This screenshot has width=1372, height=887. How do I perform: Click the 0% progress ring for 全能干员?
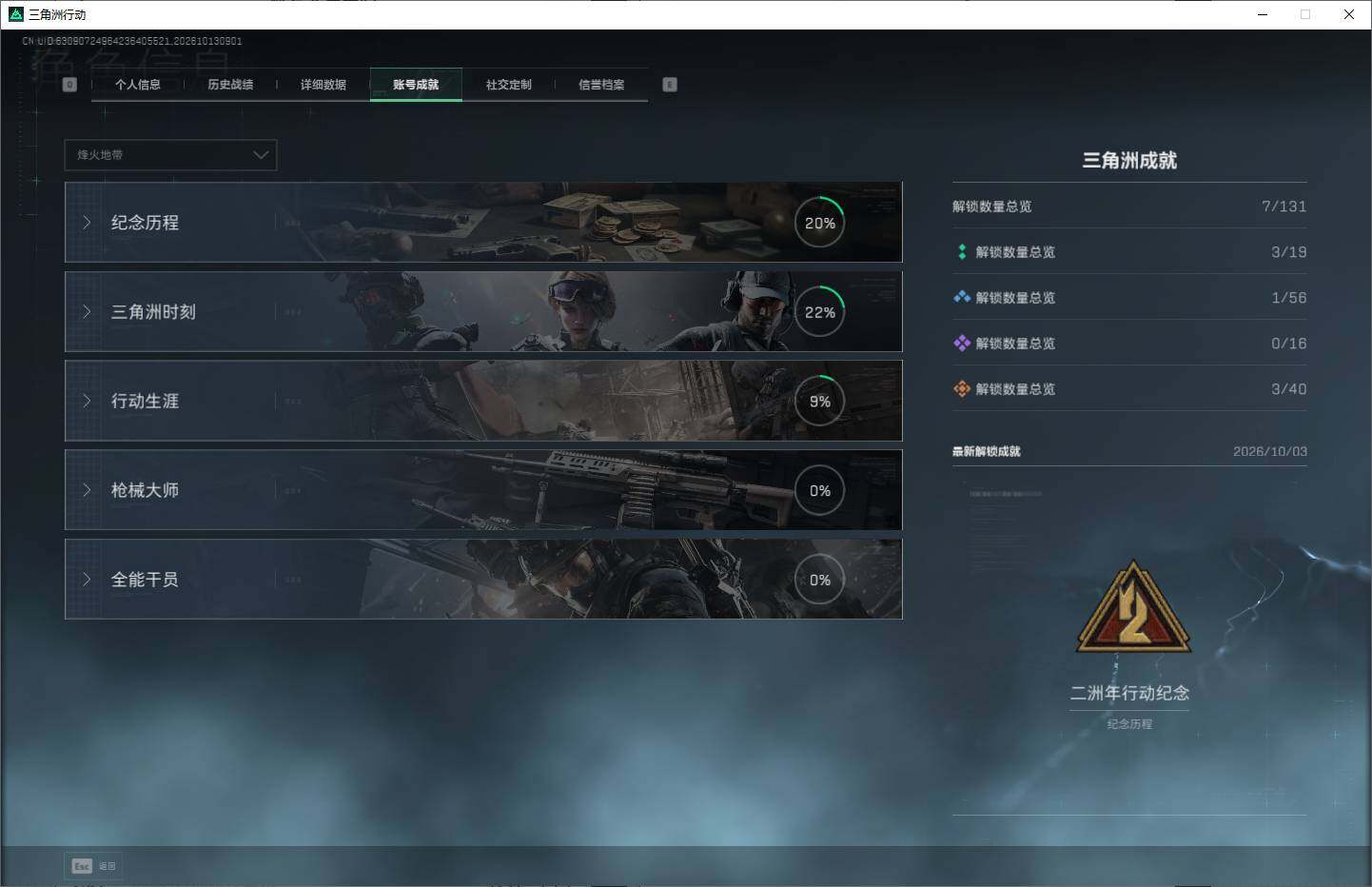tap(820, 580)
